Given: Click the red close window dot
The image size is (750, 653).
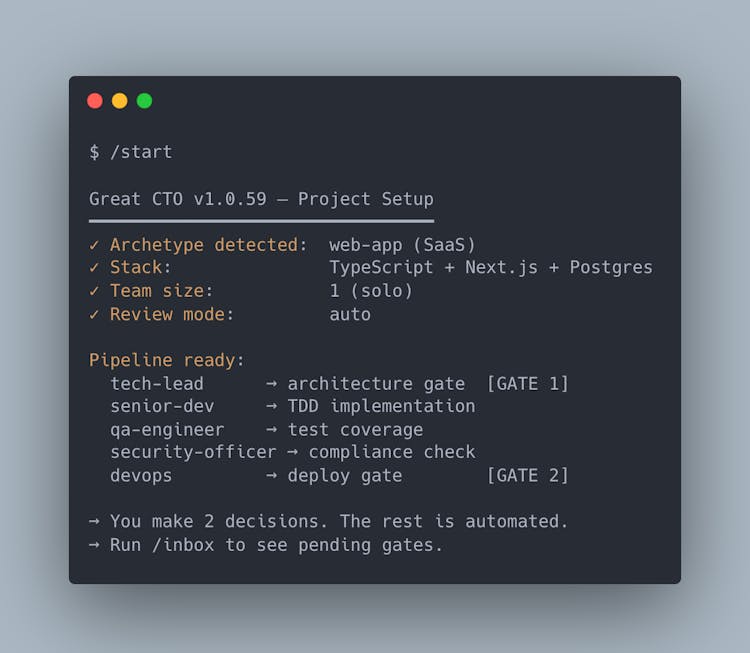Looking at the screenshot, I should (x=95, y=100).
